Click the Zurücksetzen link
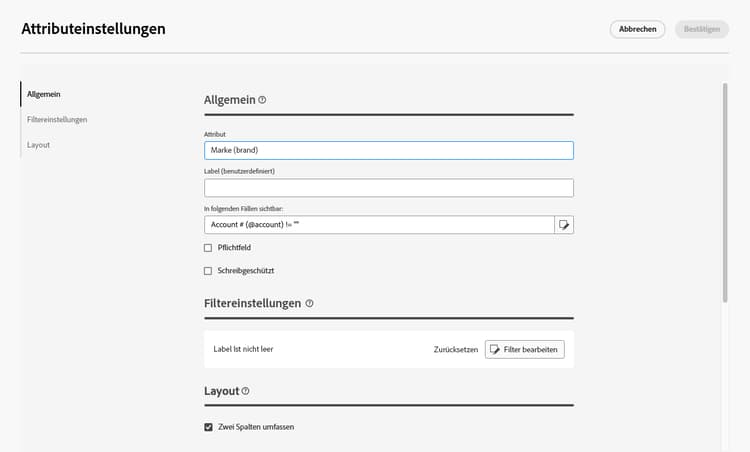The image size is (750, 452). (455, 349)
